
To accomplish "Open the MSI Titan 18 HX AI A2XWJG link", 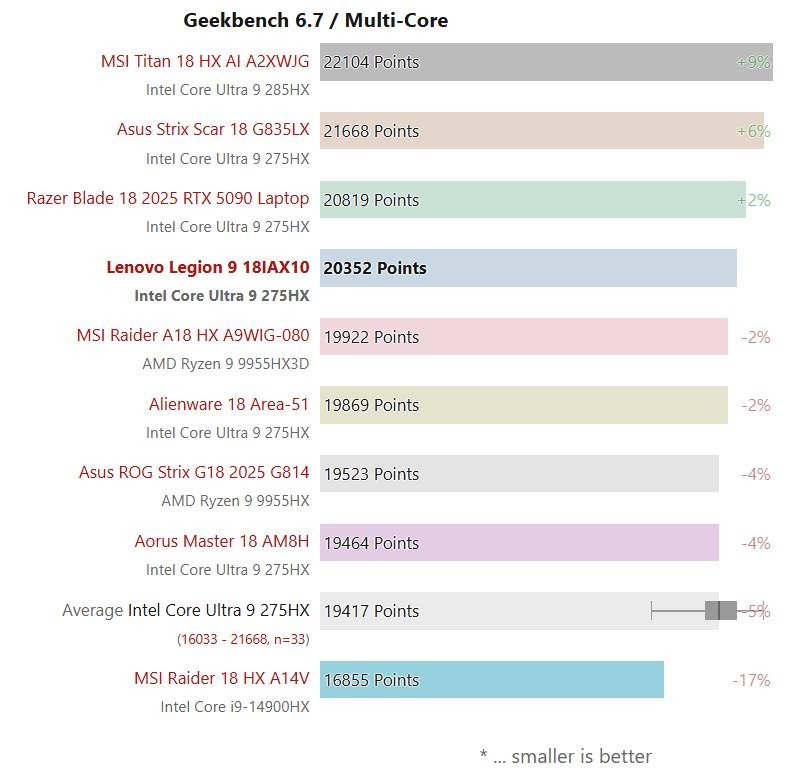I will point(205,61).
